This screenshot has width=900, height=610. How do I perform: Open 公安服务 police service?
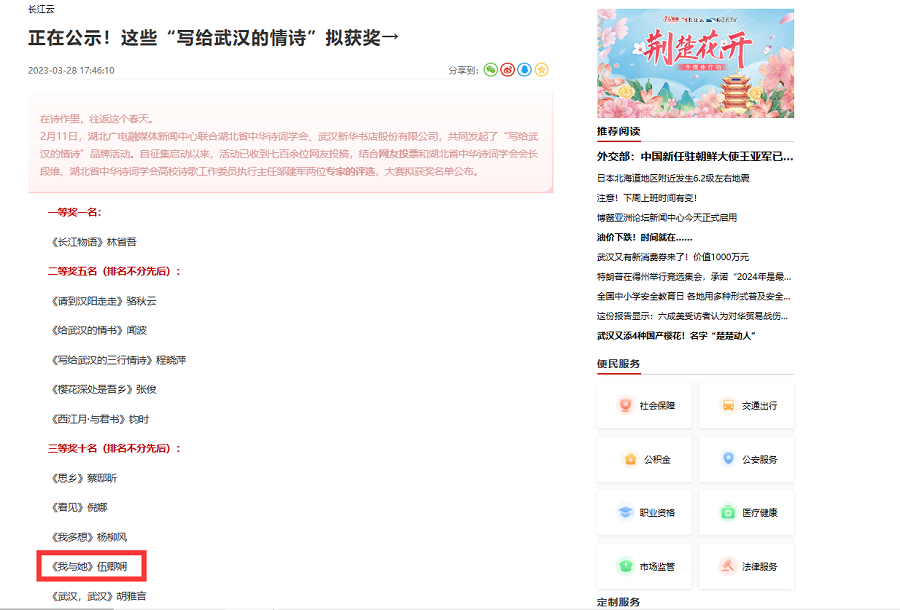[746, 460]
